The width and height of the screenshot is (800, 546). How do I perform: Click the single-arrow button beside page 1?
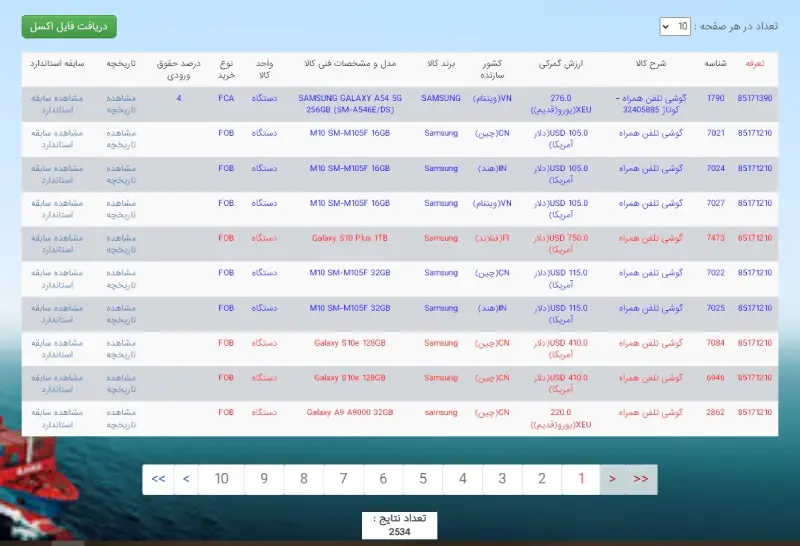(612, 479)
